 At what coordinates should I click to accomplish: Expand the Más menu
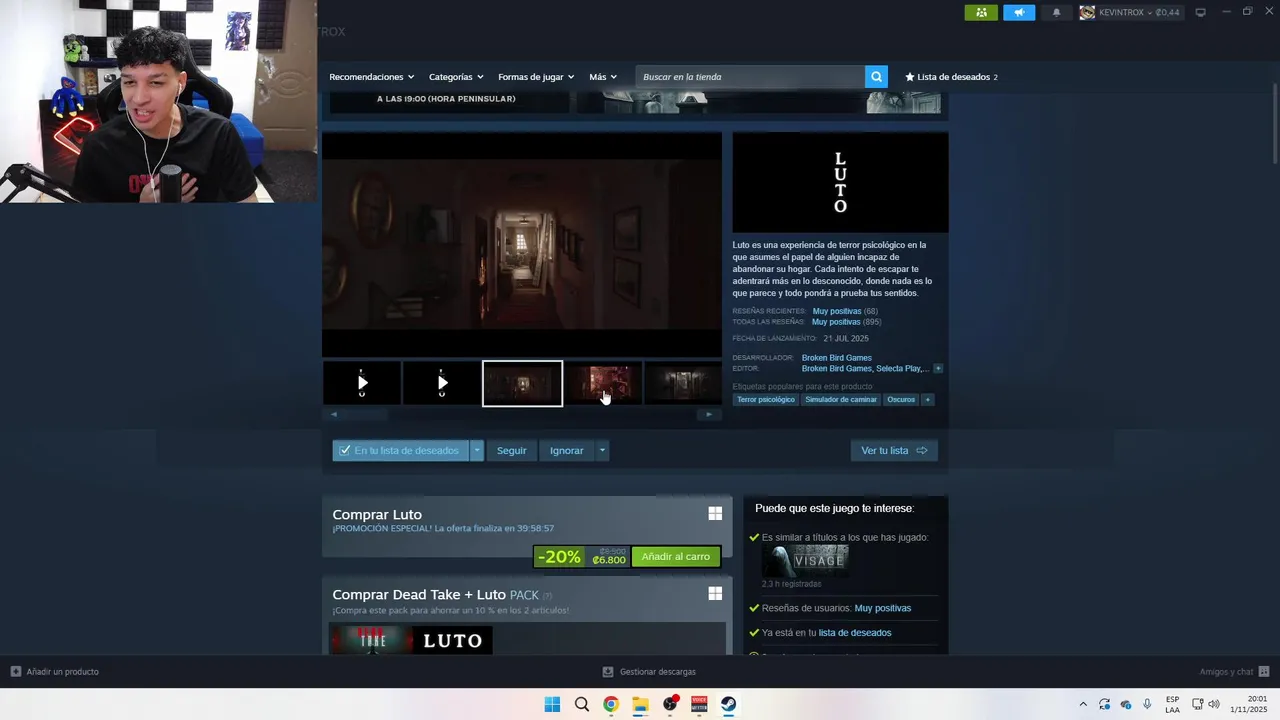point(603,77)
